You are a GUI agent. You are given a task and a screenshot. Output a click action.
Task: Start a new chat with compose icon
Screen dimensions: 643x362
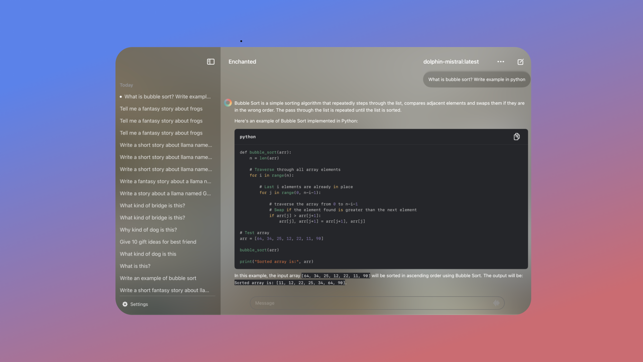click(x=520, y=61)
